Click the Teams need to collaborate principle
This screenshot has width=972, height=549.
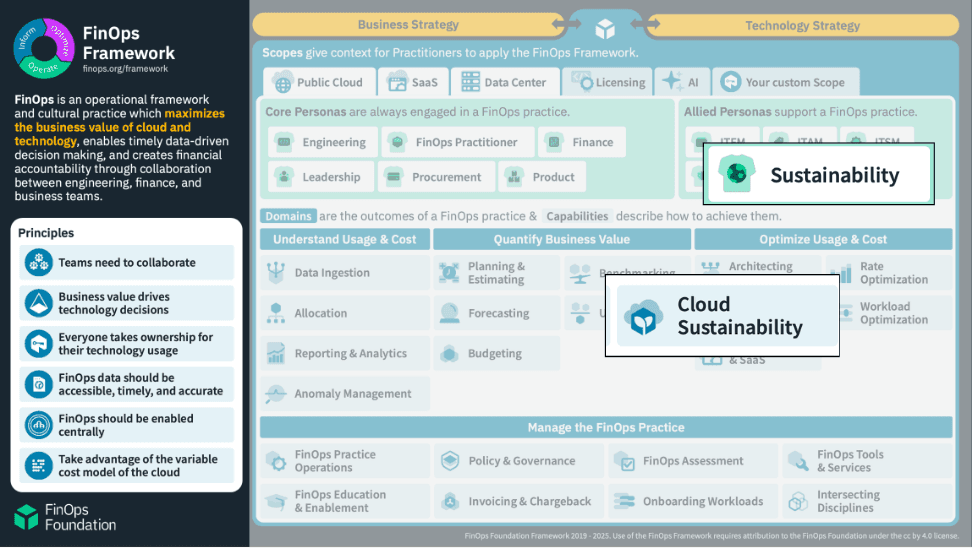point(126,262)
